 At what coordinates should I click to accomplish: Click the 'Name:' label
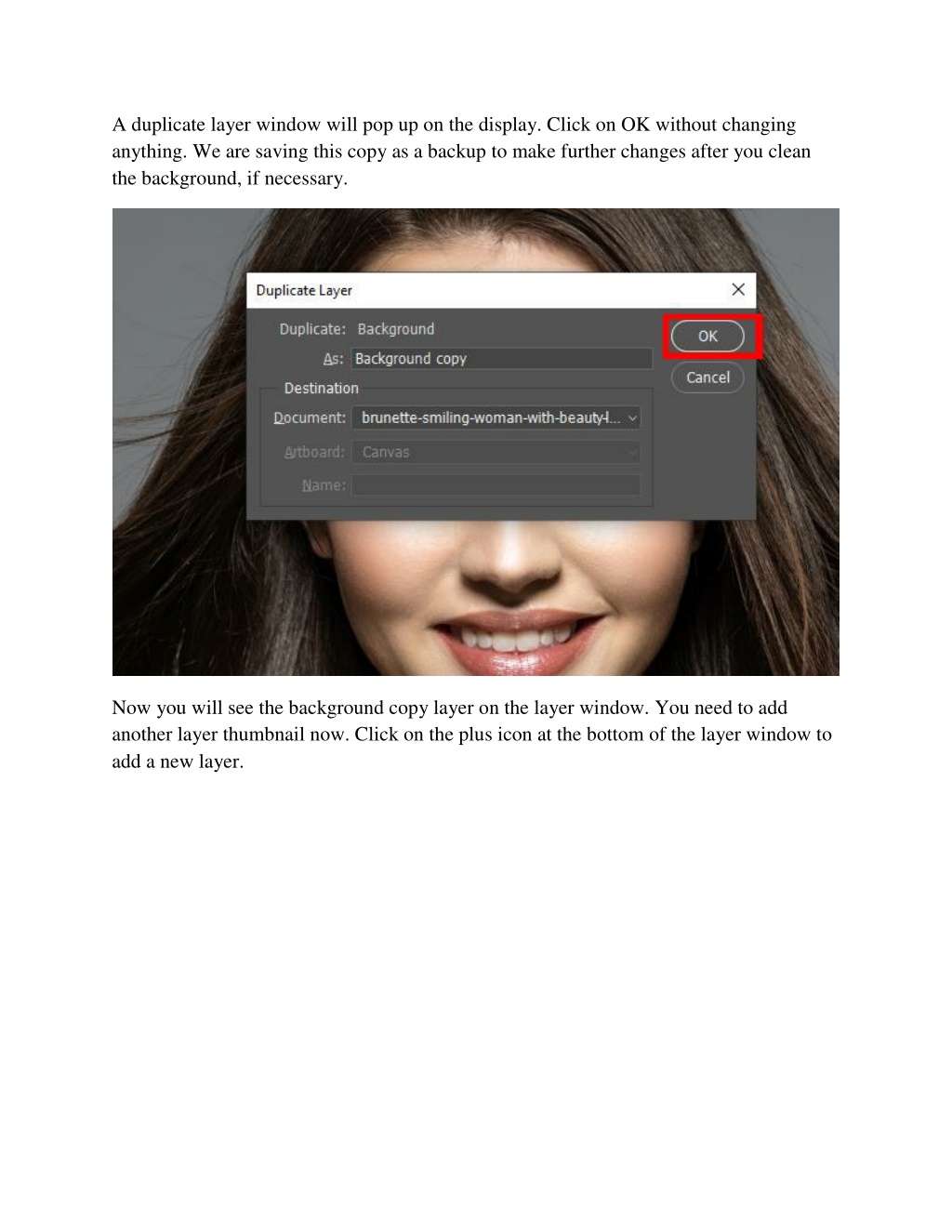(324, 485)
